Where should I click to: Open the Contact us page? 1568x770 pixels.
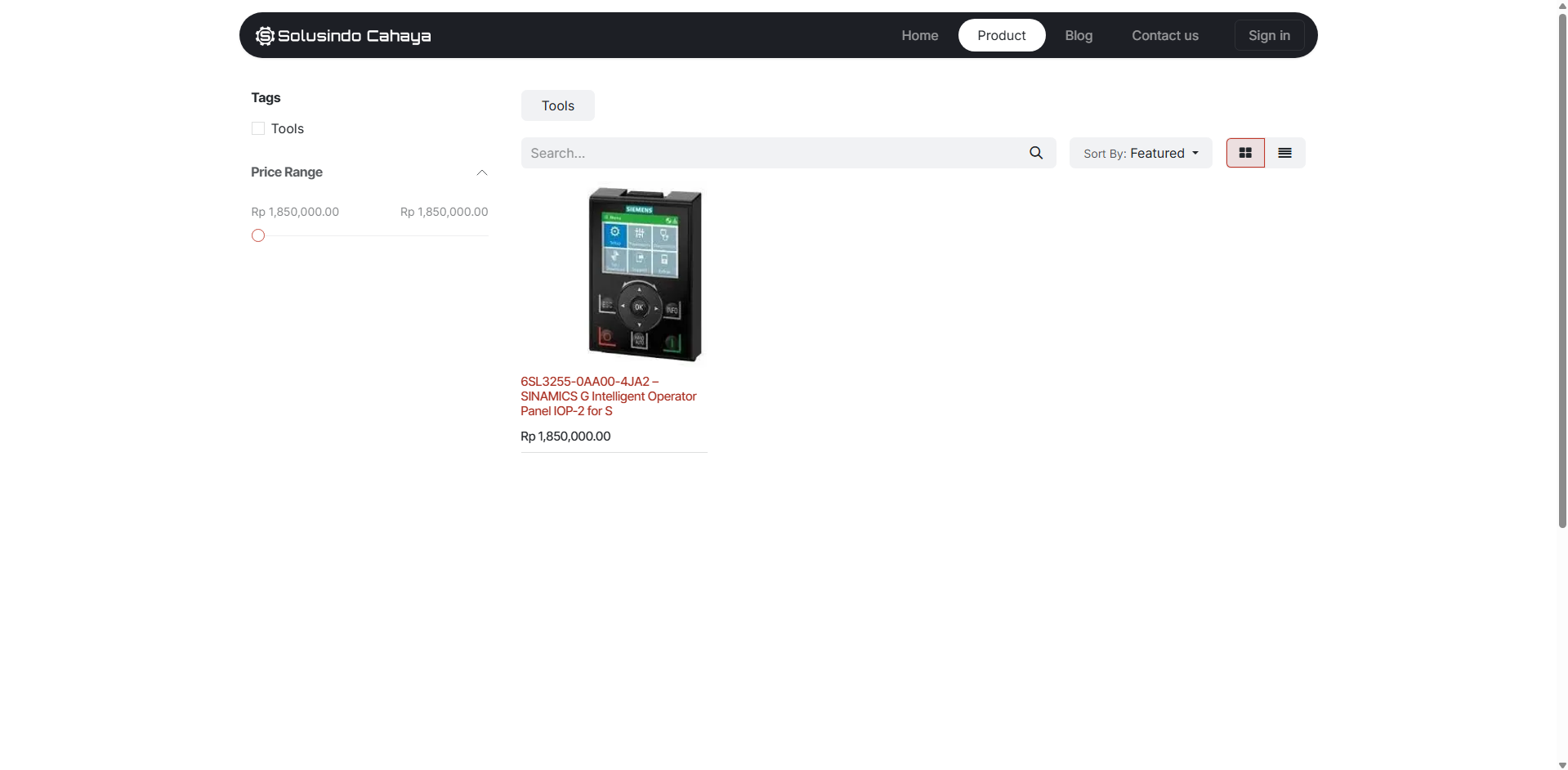1164,35
